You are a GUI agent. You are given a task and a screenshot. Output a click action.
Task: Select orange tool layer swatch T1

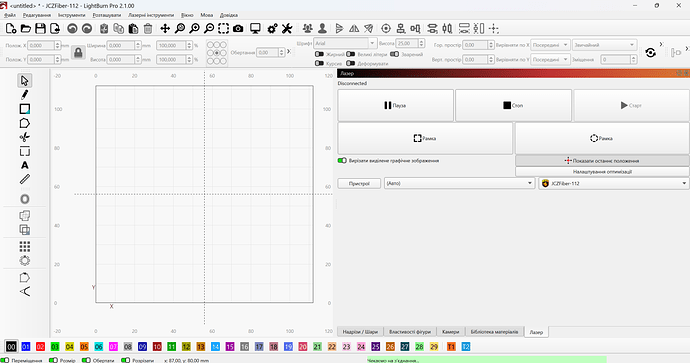coord(451,347)
